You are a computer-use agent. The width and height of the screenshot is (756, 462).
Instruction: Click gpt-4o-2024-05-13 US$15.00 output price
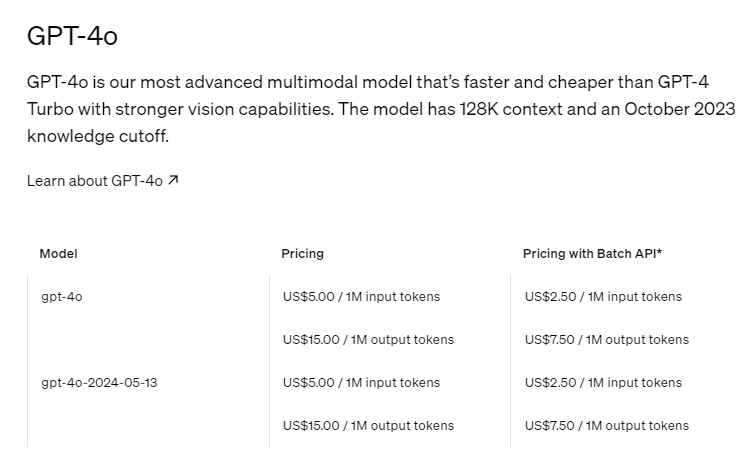pos(368,426)
